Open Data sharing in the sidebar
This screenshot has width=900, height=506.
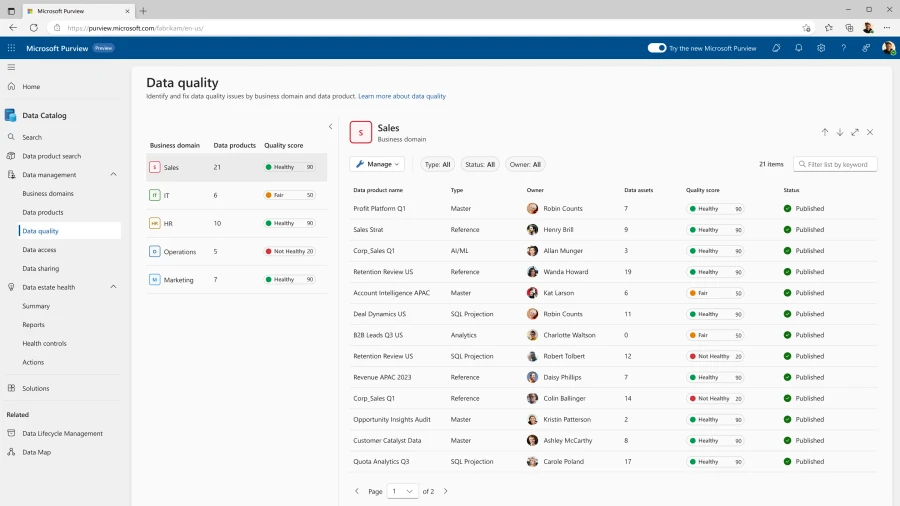pyautogui.click(x=41, y=268)
